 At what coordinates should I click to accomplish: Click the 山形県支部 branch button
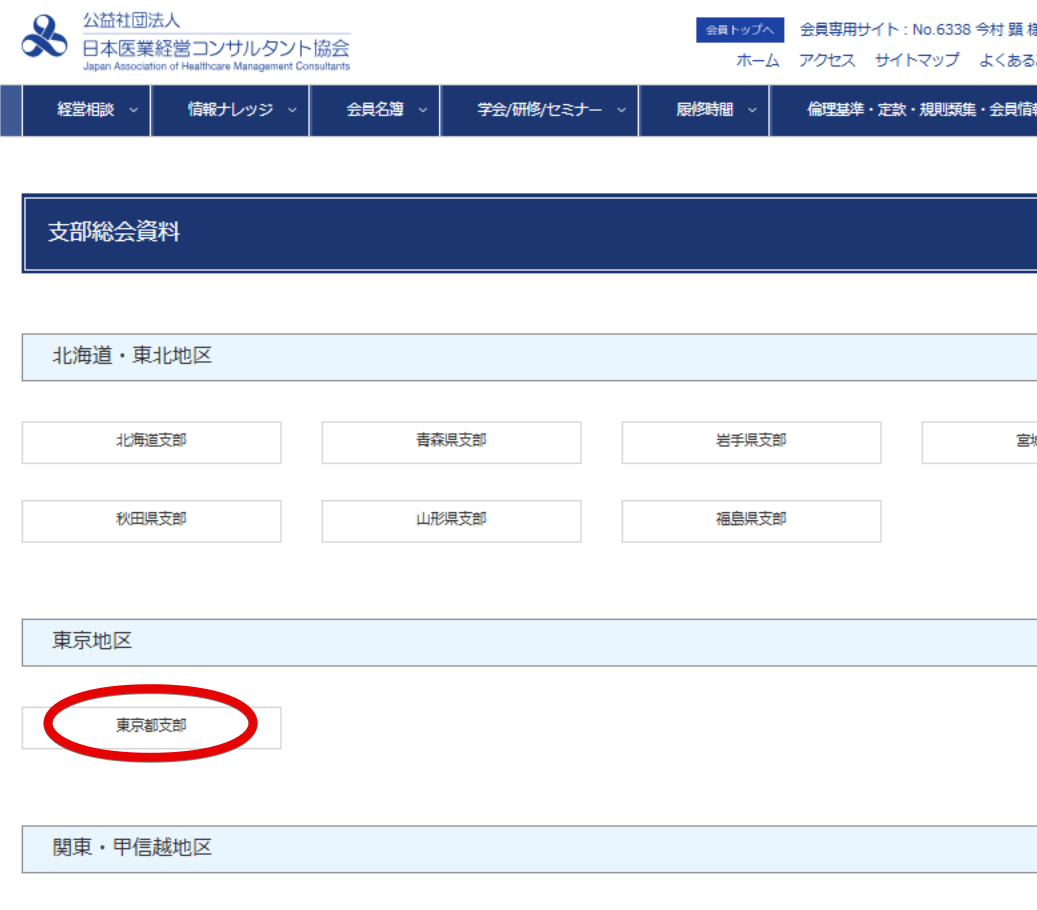point(451,521)
